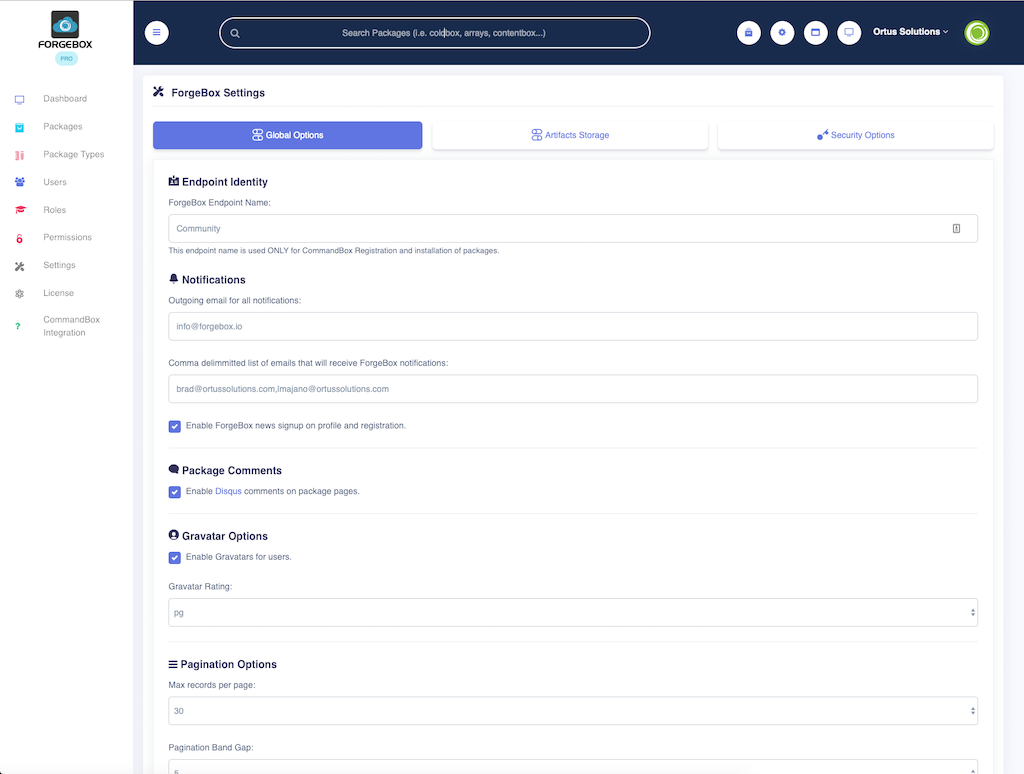Go to CommandBox Integration in sidebar
This screenshot has height=774, width=1024.
(x=70, y=326)
